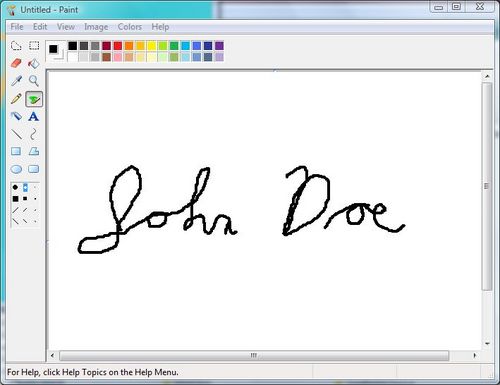Open the Edit menu
The image size is (500, 385).
(x=40, y=27)
